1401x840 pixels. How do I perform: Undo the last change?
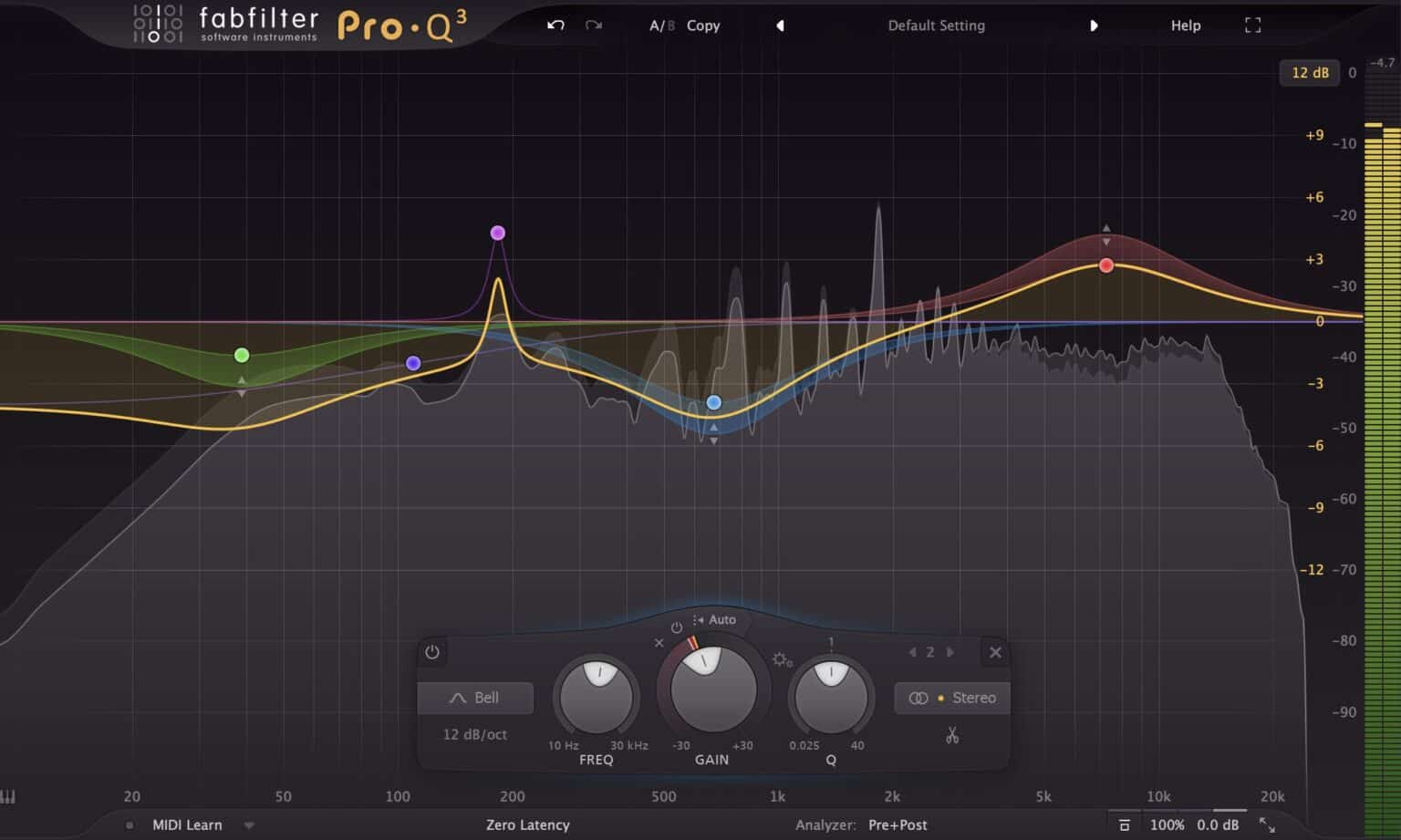point(555,26)
